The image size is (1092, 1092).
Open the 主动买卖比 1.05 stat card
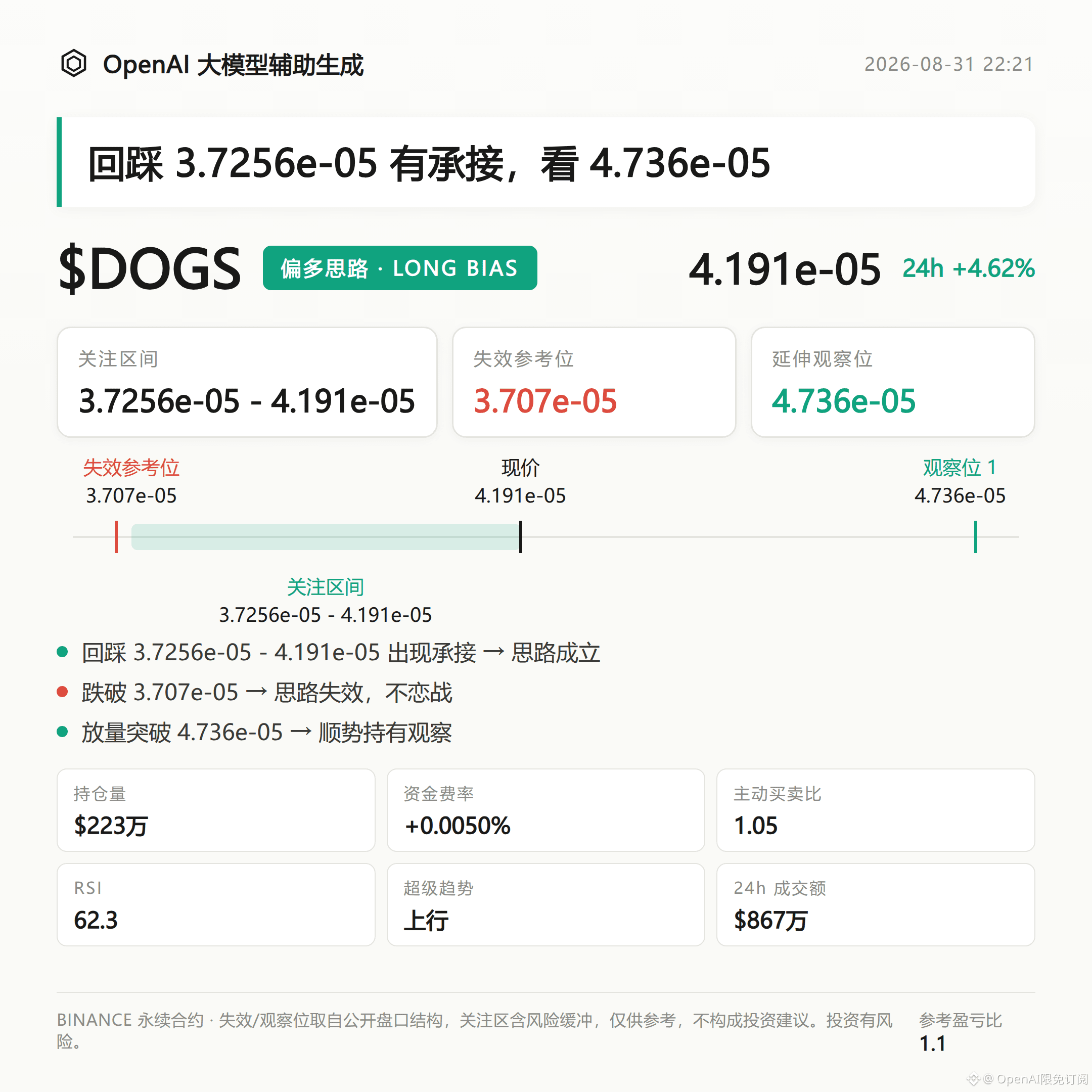[876, 810]
